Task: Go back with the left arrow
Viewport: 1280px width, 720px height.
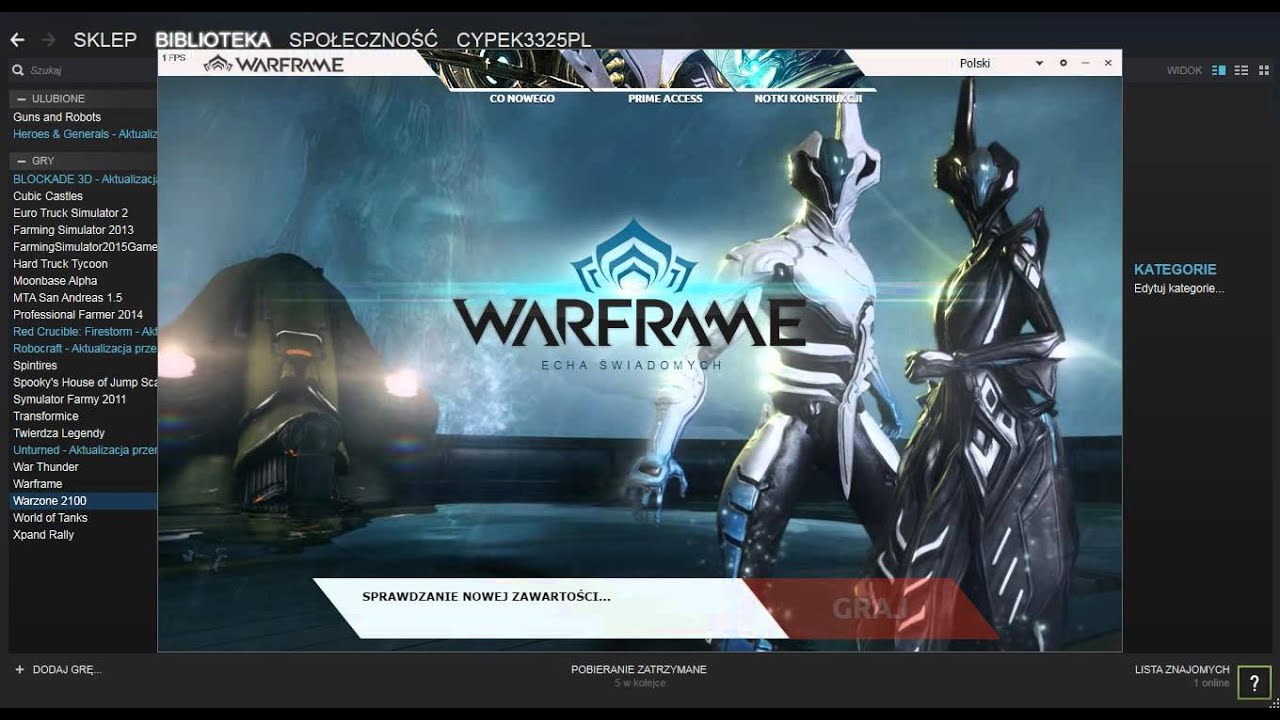Action: pyautogui.click(x=17, y=40)
